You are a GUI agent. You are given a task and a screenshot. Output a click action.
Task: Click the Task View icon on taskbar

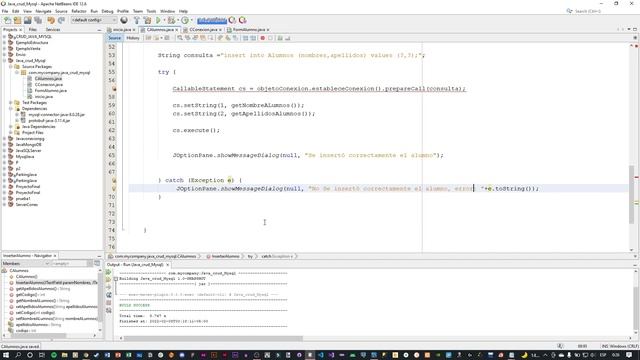point(42,355)
